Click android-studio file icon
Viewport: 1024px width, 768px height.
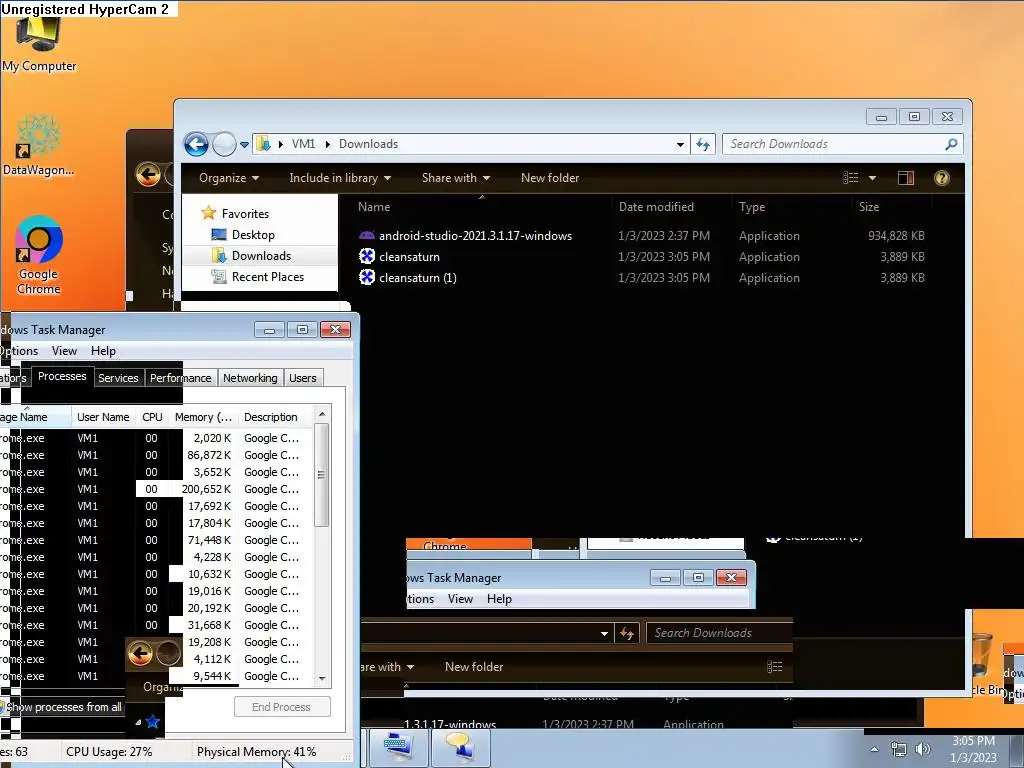pyautogui.click(x=367, y=236)
